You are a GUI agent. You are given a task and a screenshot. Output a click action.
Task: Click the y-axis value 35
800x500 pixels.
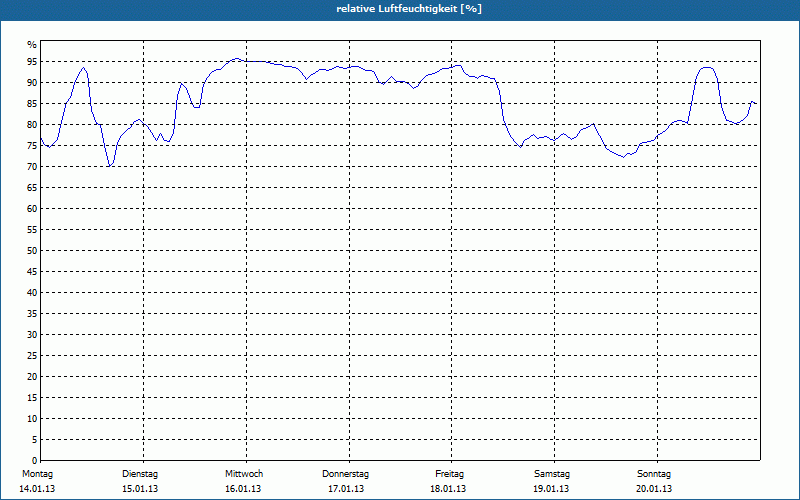32,314
